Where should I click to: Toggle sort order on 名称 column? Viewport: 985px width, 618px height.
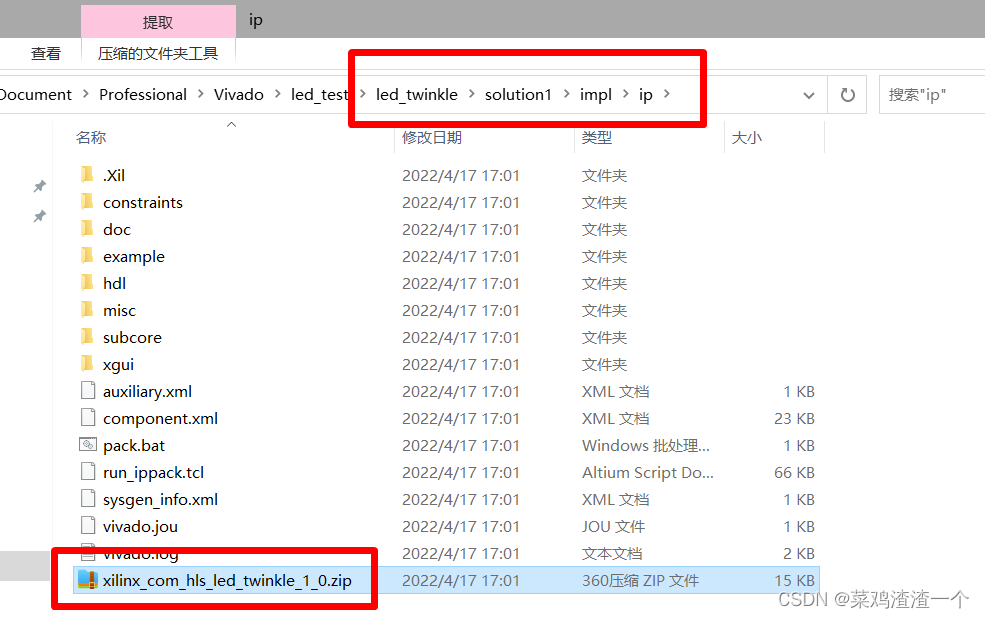(x=91, y=138)
